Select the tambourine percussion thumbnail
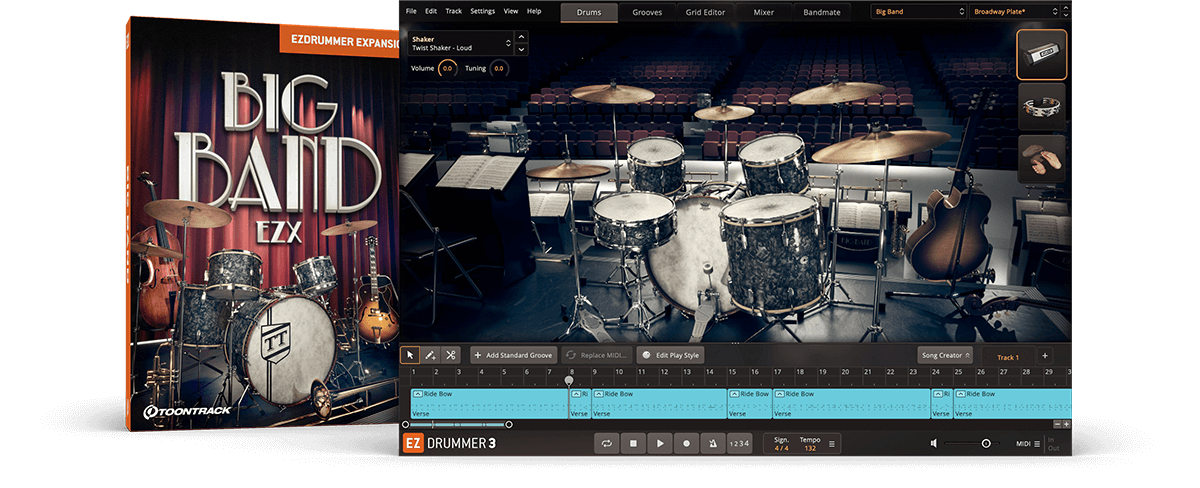 coord(1041,107)
